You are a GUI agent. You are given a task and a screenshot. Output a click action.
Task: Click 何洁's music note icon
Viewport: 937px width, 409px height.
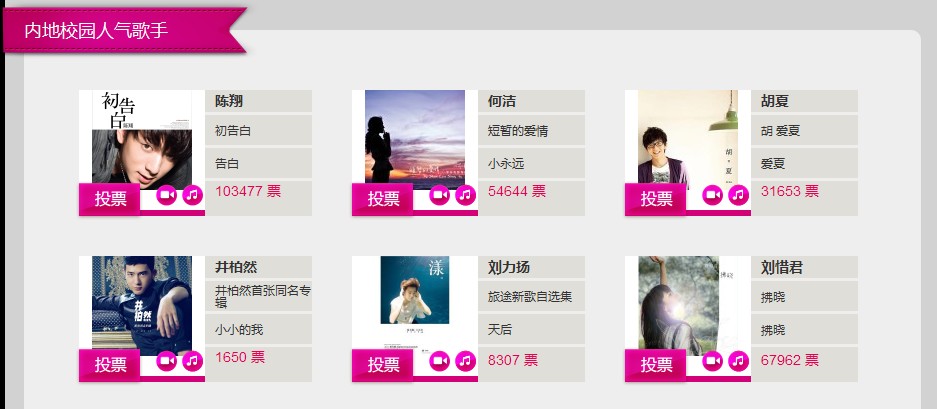[x=466, y=195]
